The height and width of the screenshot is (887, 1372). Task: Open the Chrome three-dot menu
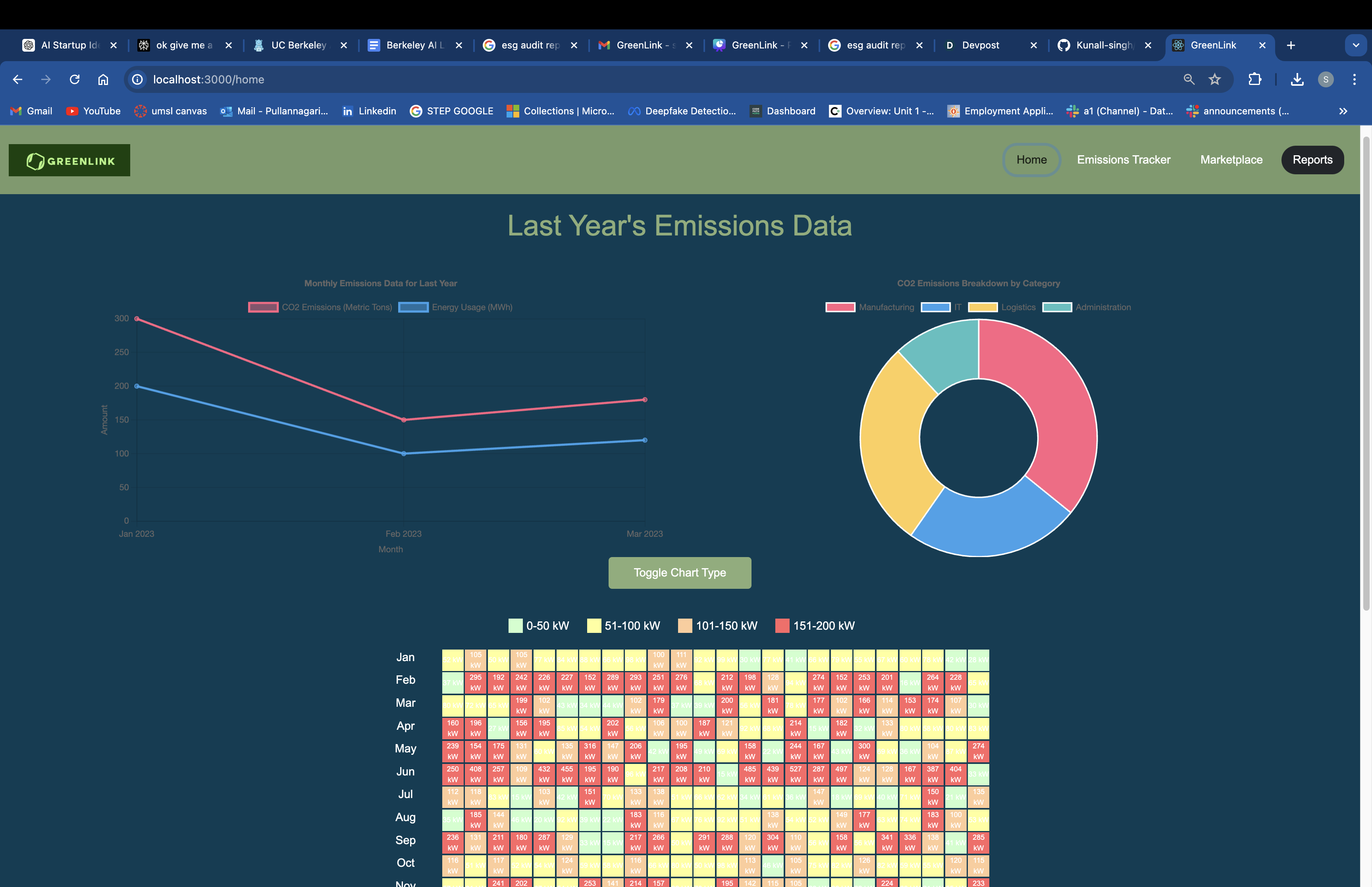(x=1354, y=79)
